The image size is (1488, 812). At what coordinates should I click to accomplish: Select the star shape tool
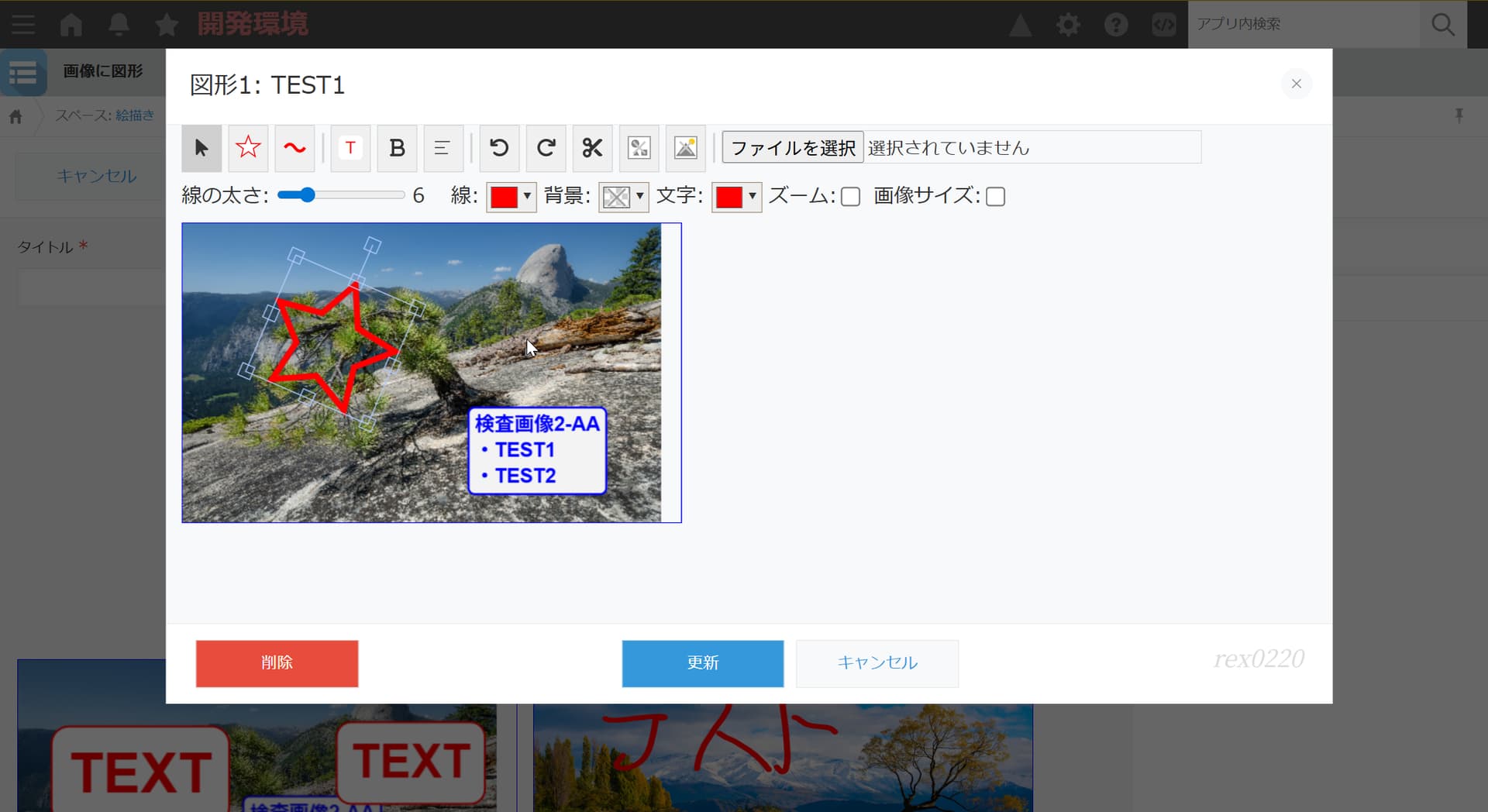click(x=248, y=148)
